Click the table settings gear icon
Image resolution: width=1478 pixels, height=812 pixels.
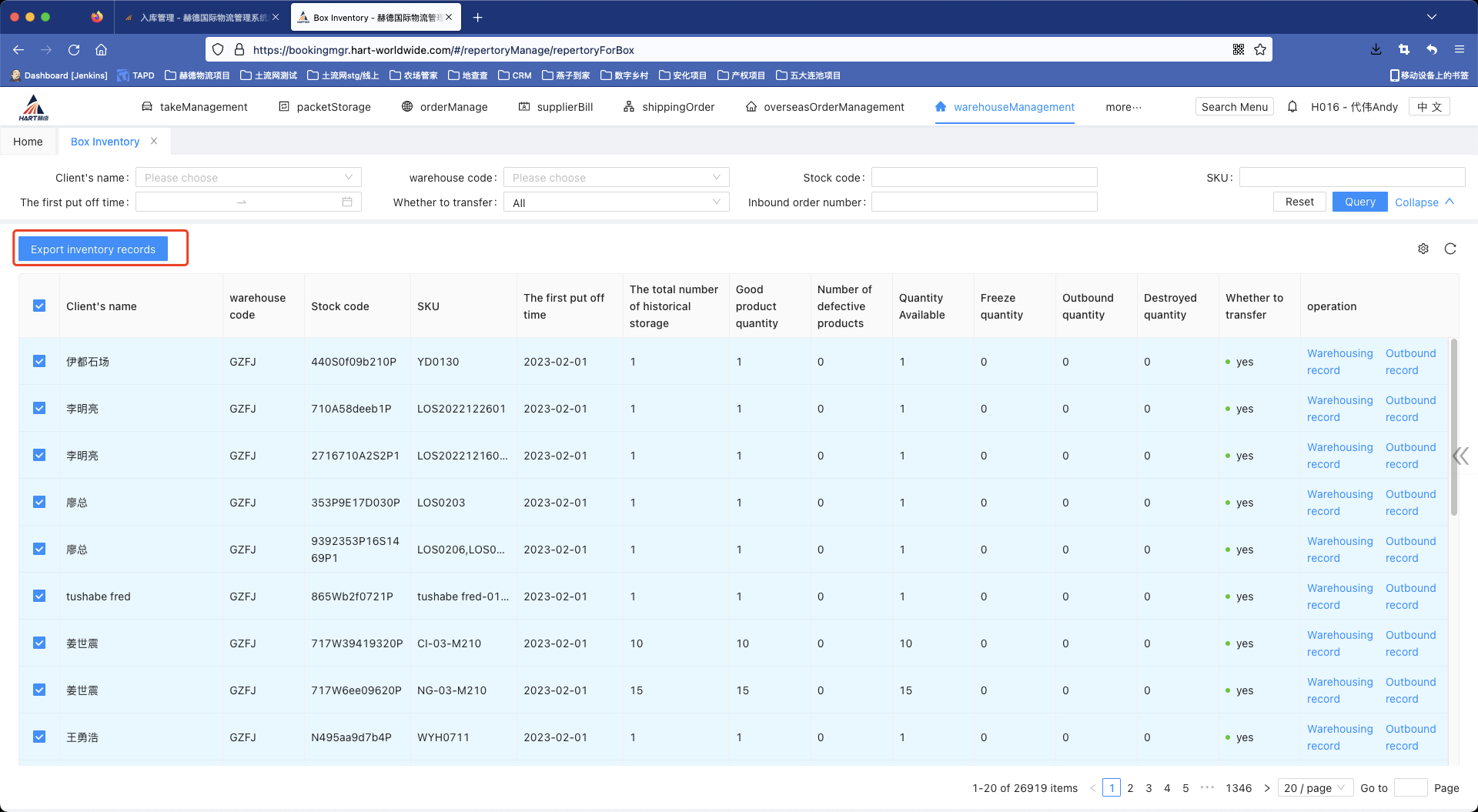(1423, 249)
